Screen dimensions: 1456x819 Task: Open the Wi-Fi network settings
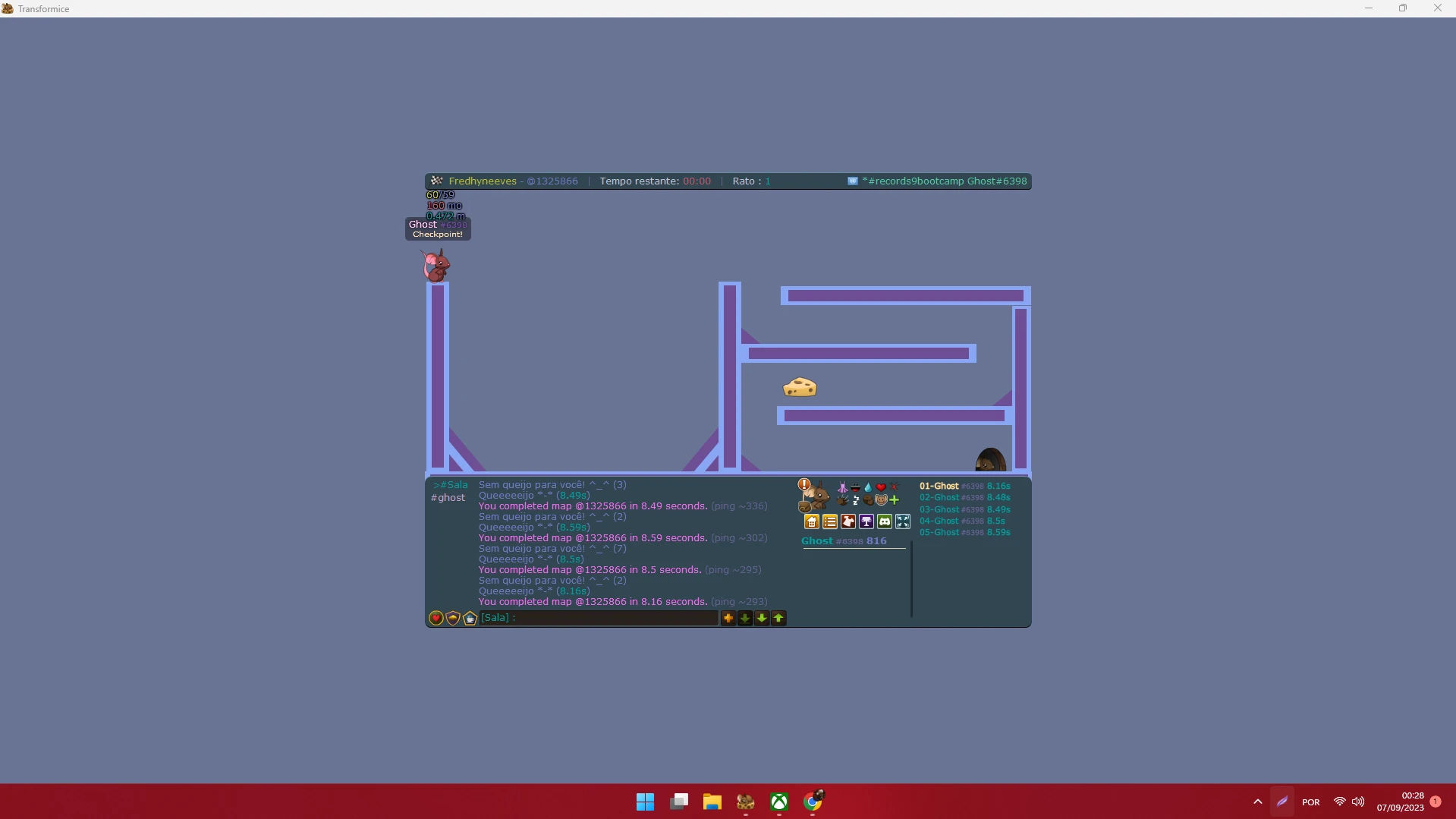pyautogui.click(x=1340, y=802)
